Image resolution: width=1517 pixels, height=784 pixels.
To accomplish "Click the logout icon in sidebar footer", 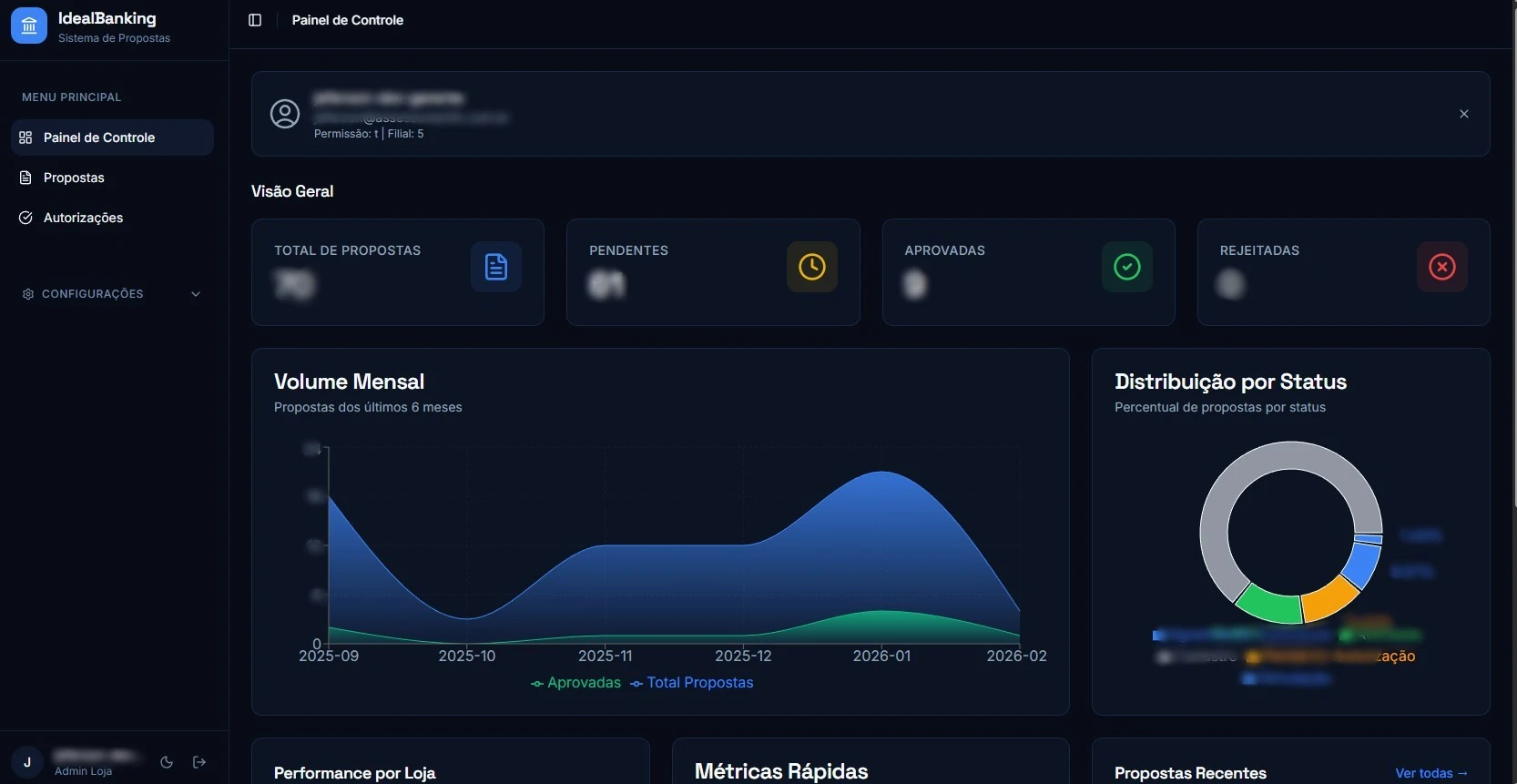I will click(x=199, y=762).
